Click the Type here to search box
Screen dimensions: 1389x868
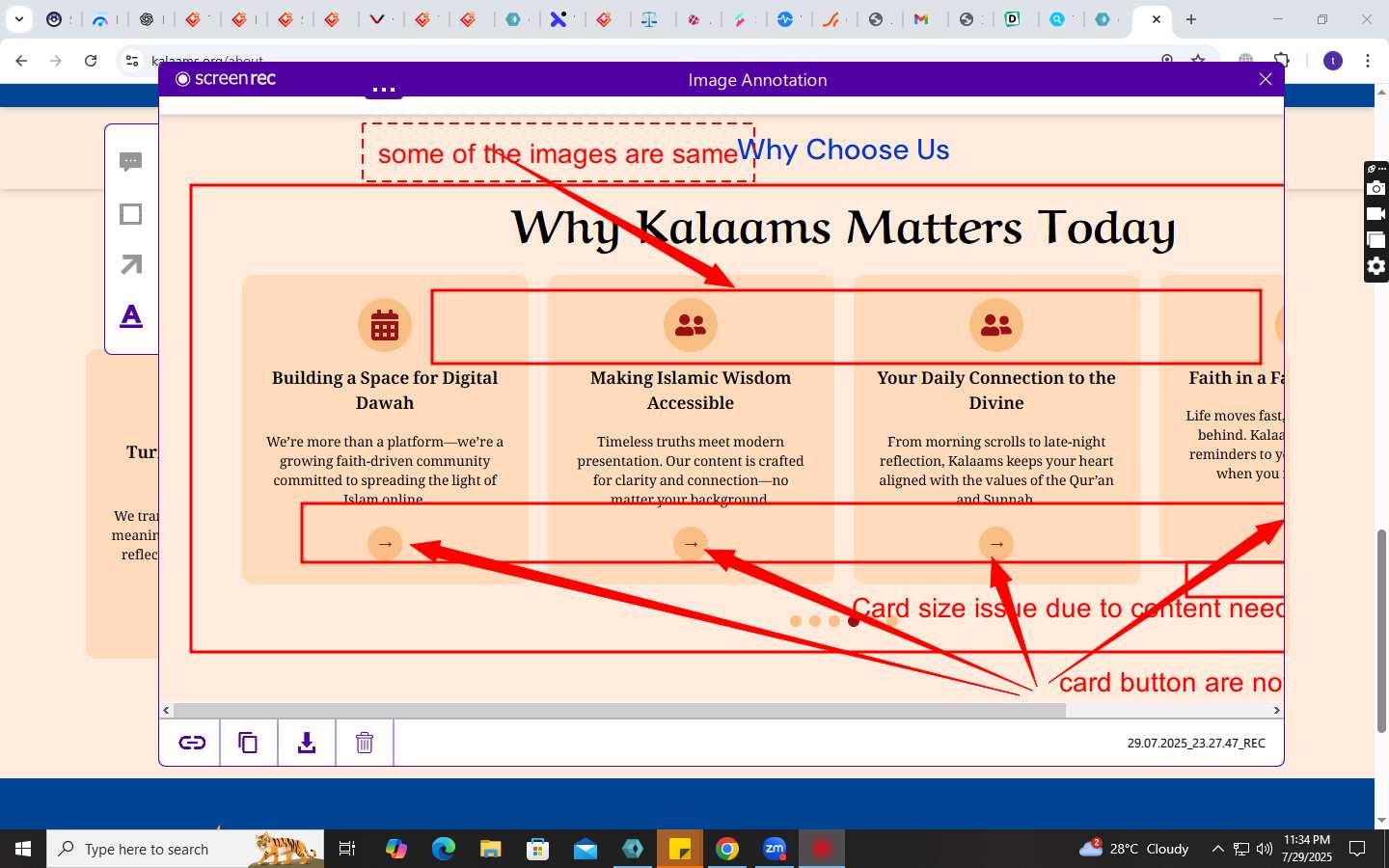coord(185,849)
